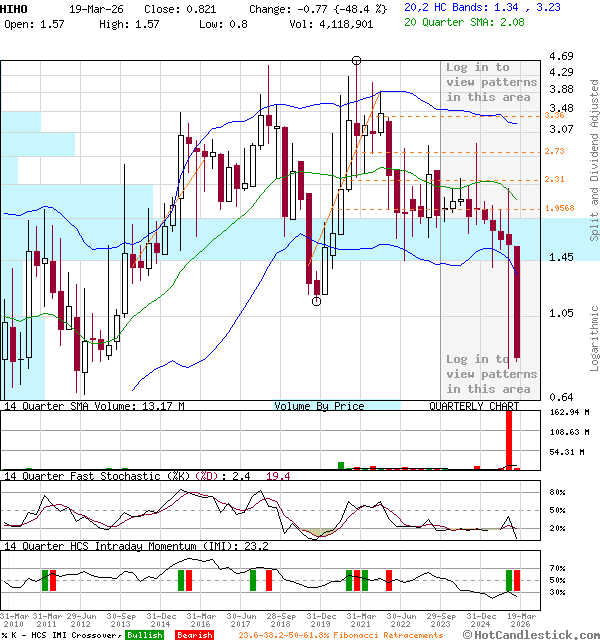
Task: Click the Volume By Price label
Action: [x=319, y=406]
